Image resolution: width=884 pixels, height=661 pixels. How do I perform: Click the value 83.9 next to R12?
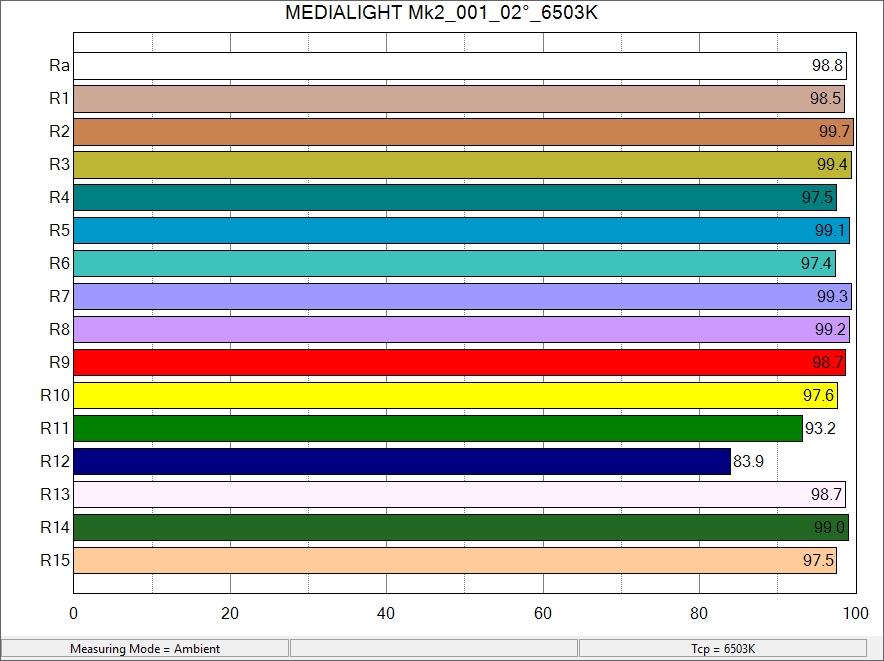pyautogui.click(x=748, y=462)
